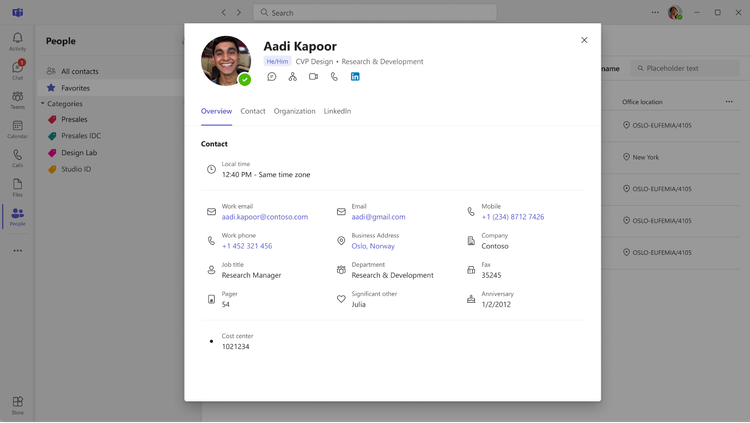Call work phone +1 452 321 456
This screenshot has height=423, width=750.
coord(247,246)
